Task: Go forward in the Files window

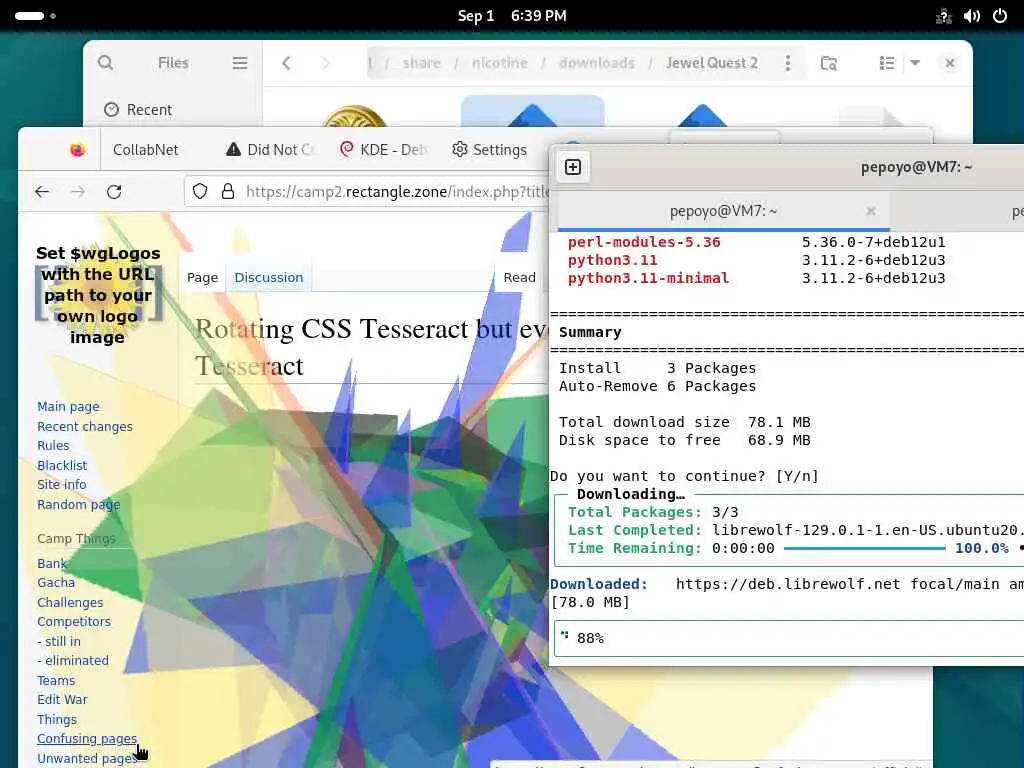Action: coord(325,63)
